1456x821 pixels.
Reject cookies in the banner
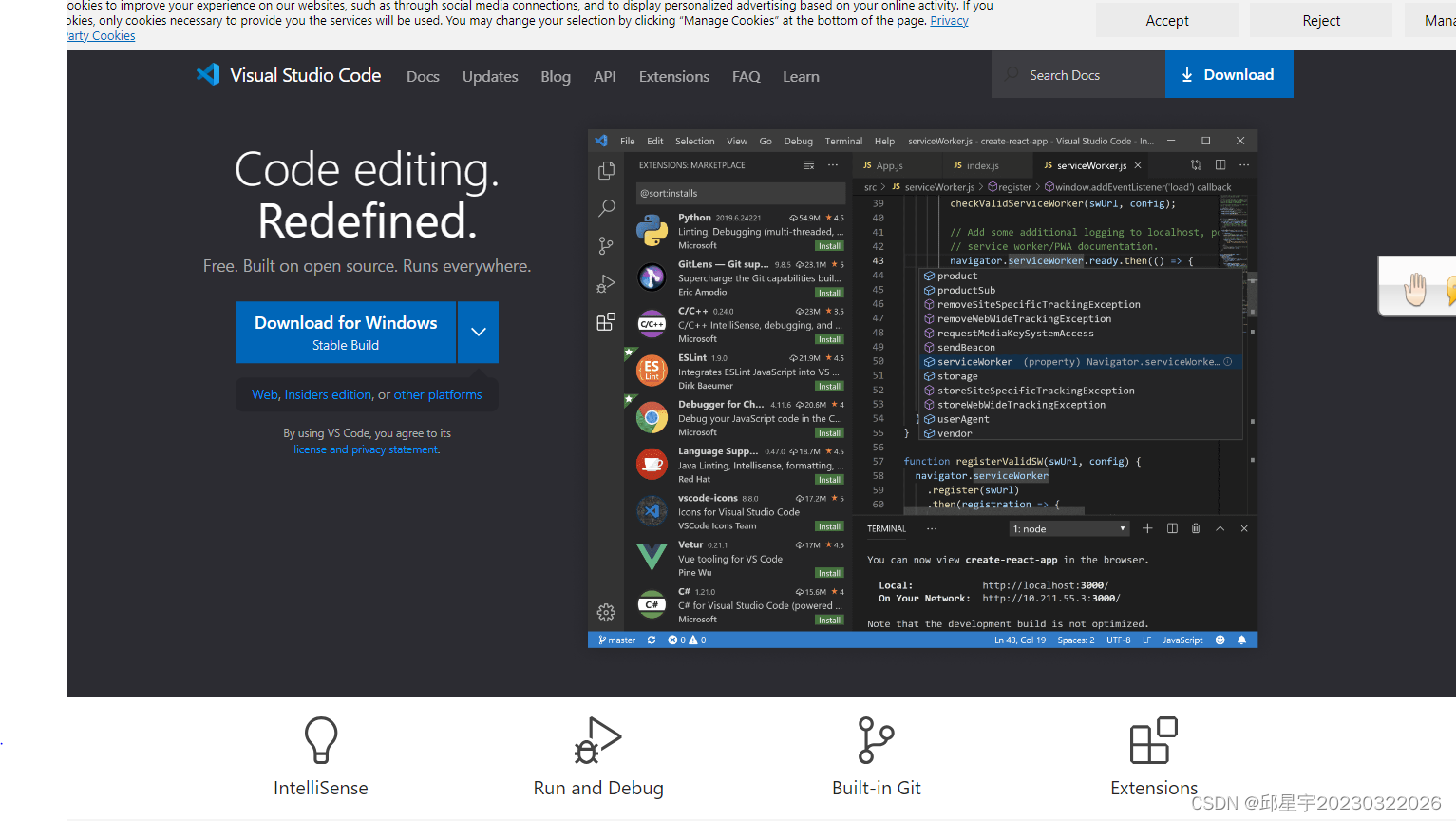1321,21
